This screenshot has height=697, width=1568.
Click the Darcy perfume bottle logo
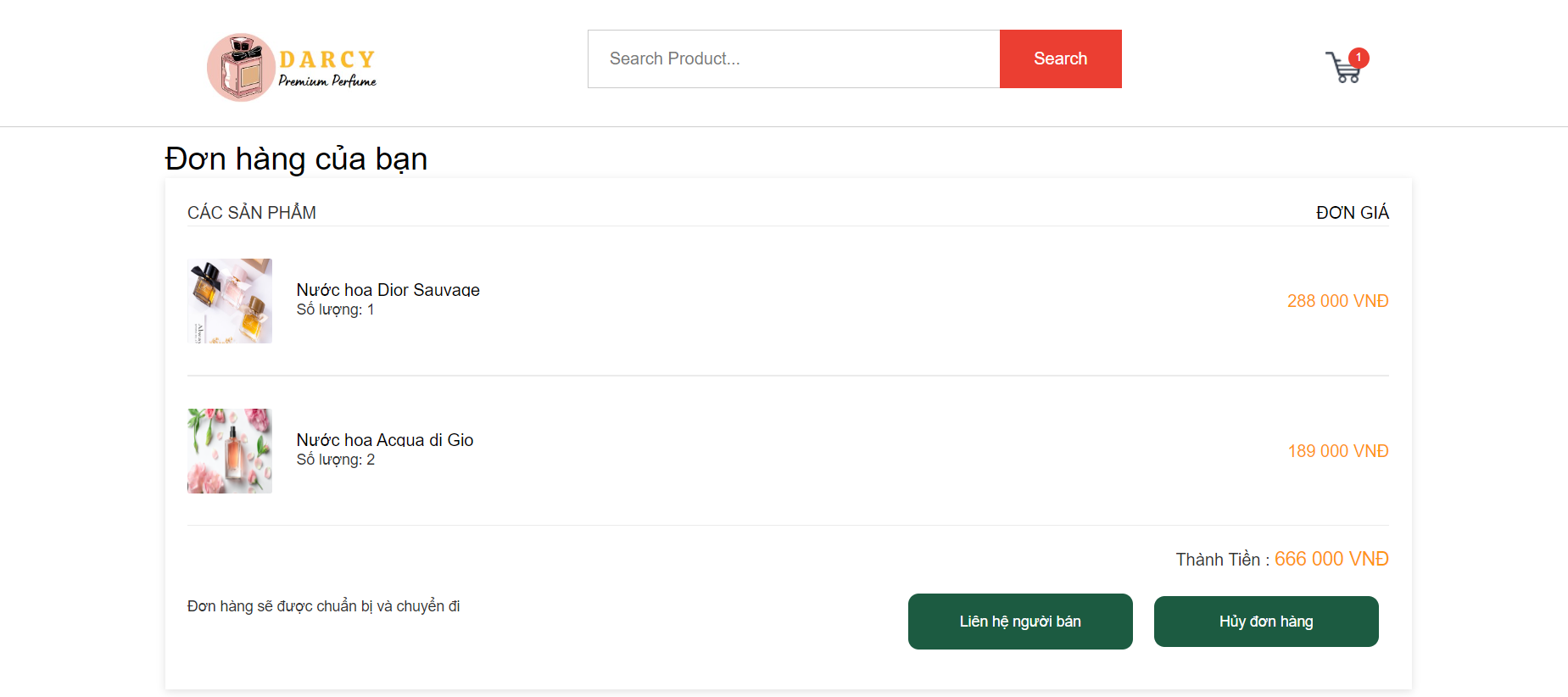point(241,68)
